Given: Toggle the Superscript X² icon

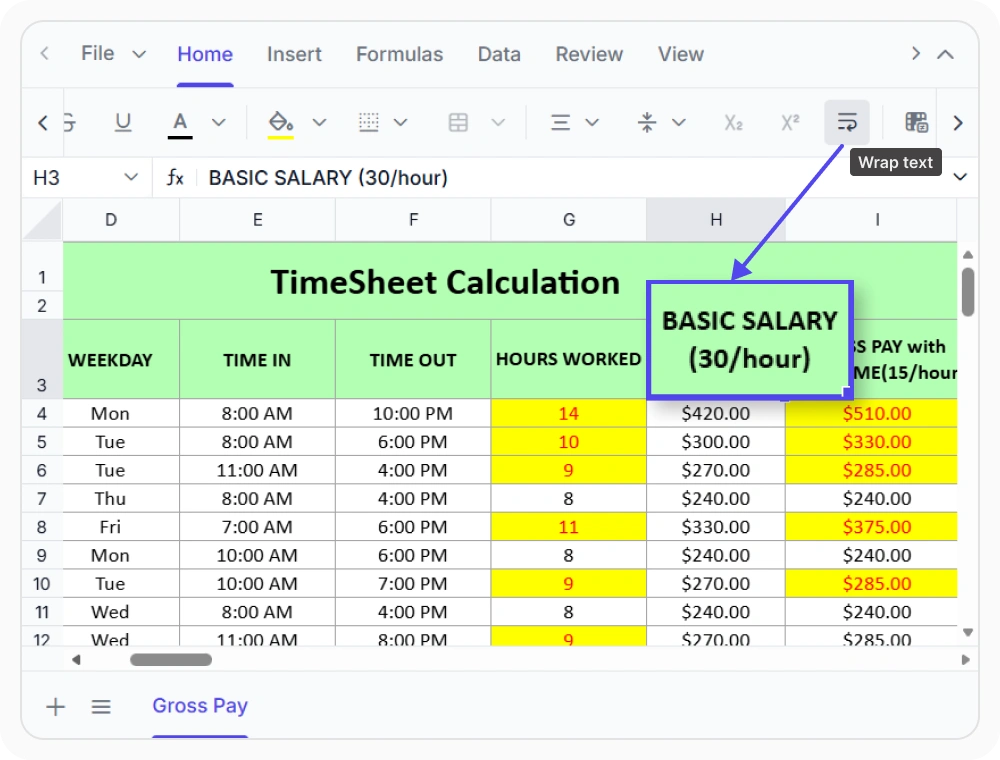Looking at the screenshot, I should (x=790, y=122).
